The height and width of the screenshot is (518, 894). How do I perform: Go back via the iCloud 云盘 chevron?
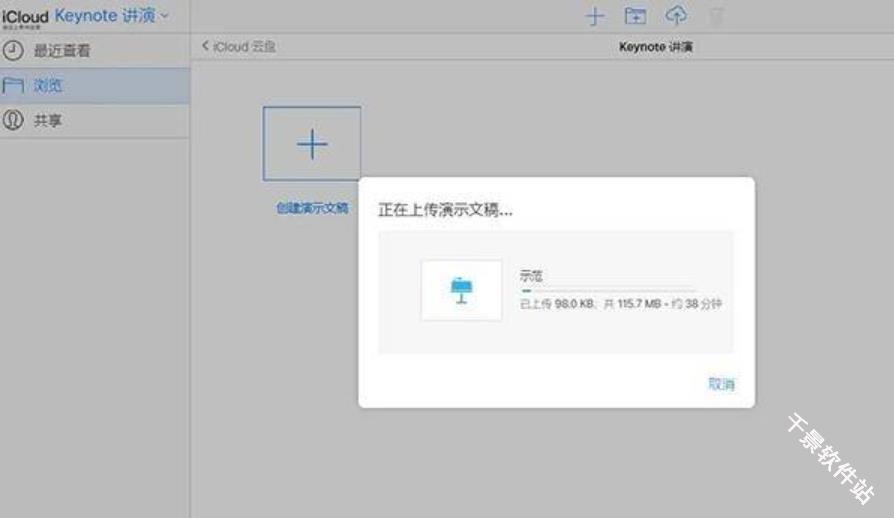tap(206, 47)
